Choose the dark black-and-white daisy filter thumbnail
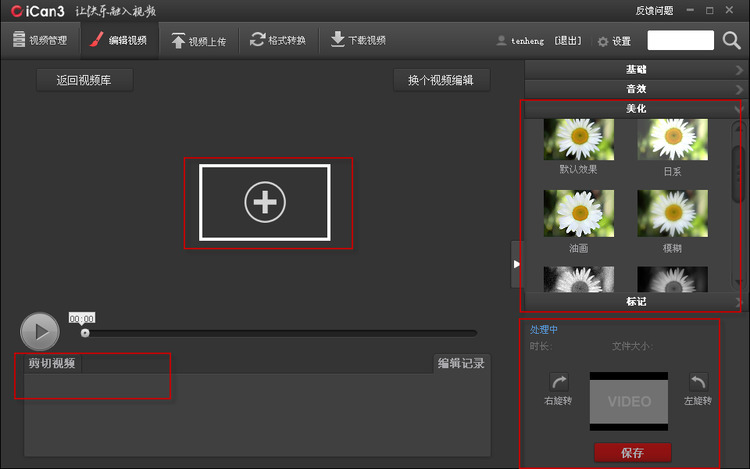 (673, 279)
